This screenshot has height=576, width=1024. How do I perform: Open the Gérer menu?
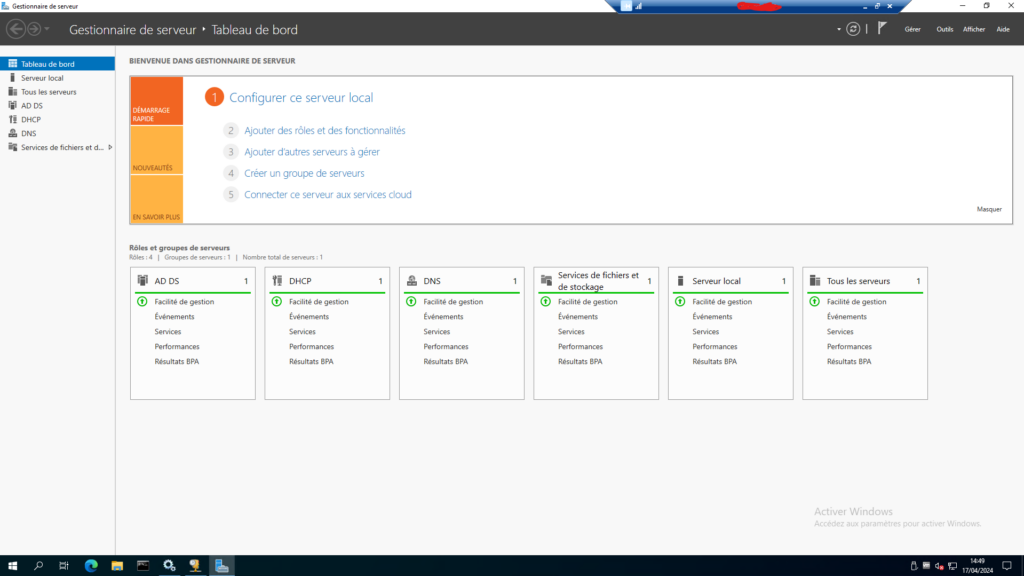tap(912, 29)
